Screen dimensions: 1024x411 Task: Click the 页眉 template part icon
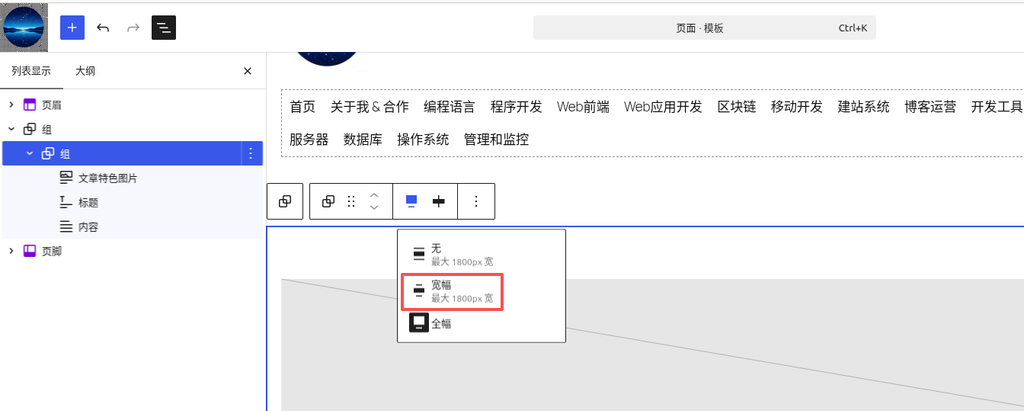(29, 105)
